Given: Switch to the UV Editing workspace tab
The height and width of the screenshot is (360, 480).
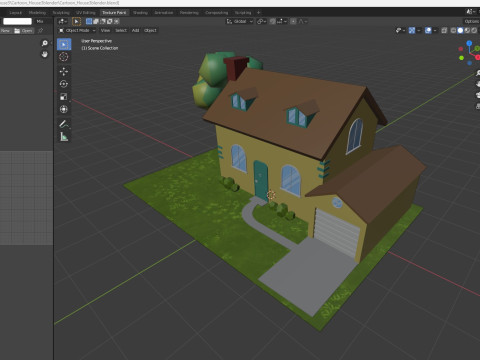Looking at the screenshot, I should pos(86,13).
